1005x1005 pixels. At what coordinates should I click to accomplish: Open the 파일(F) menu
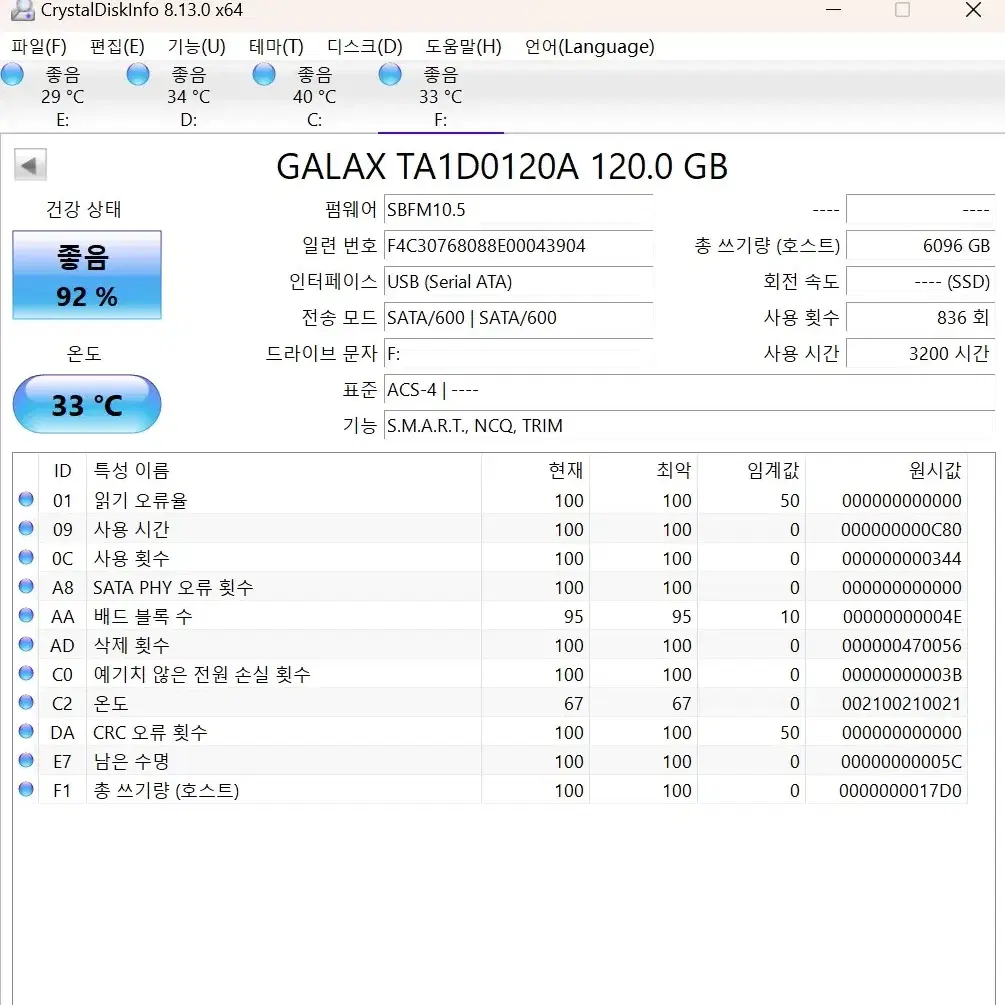(x=39, y=46)
